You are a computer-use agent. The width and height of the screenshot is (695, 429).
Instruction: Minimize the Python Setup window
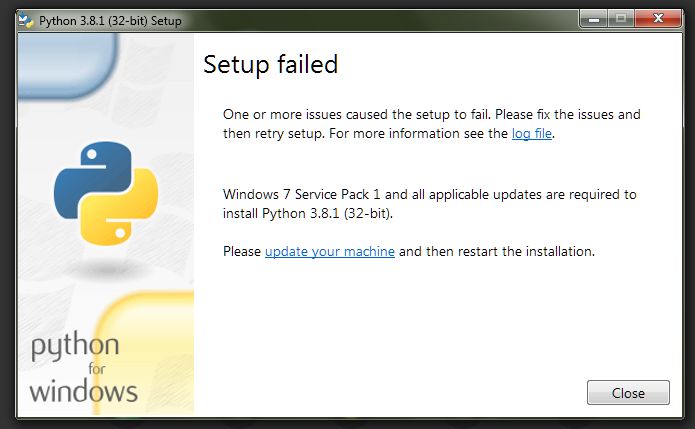(x=594, y=19)
